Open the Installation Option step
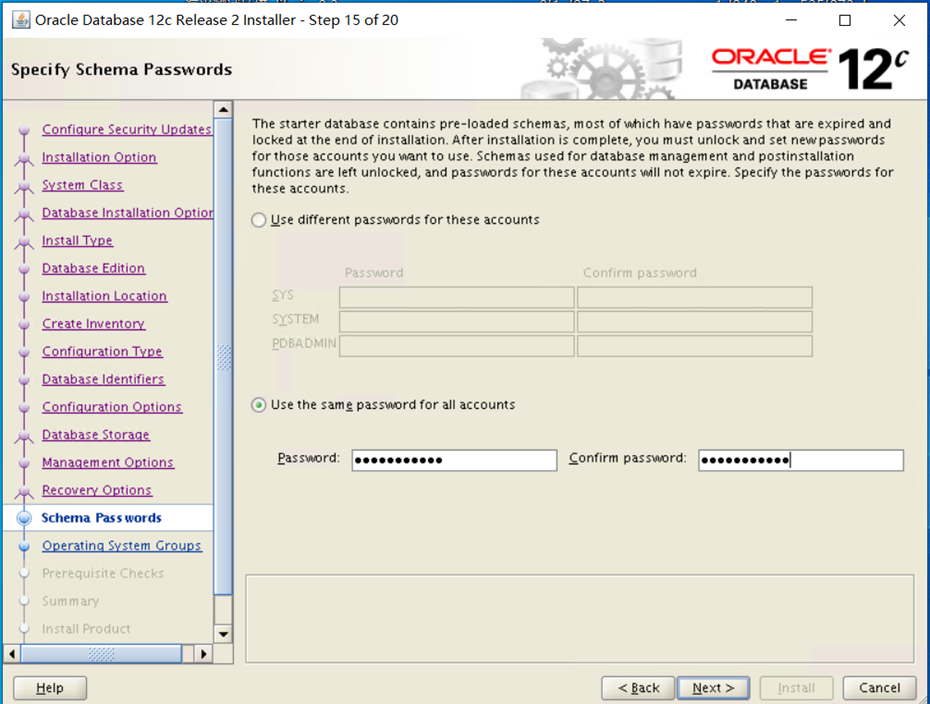The width and height of the screenshot is (930, 704). coord(99,158)
